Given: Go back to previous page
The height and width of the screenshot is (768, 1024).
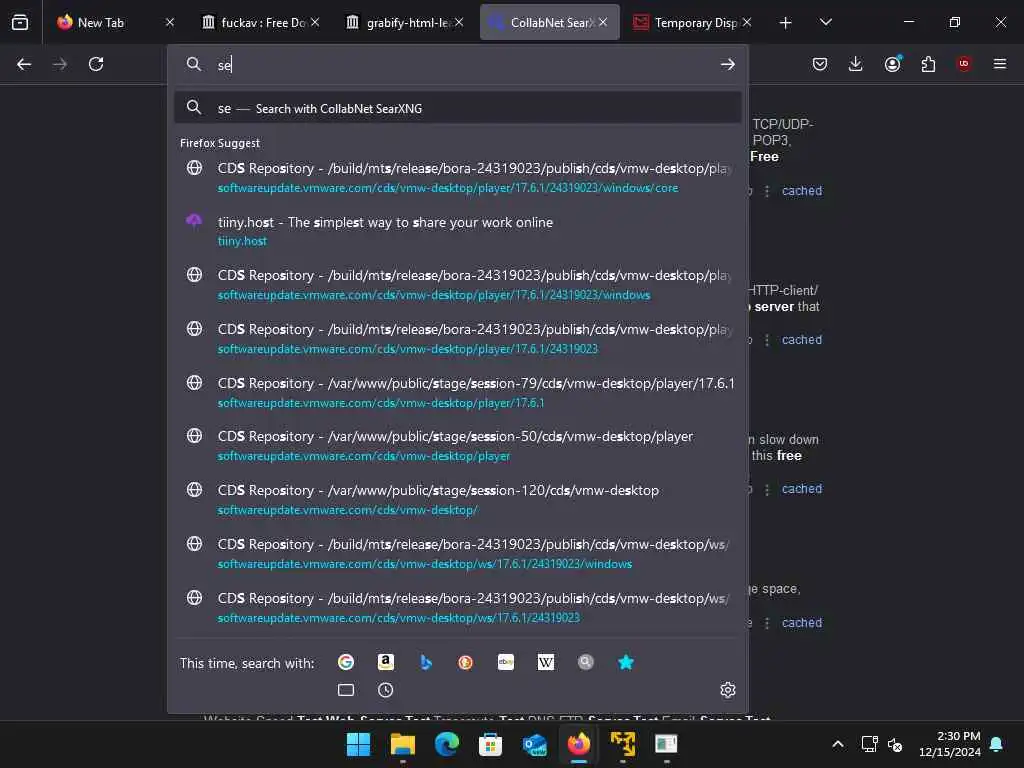Looking at the screenshot, I should click(x=24, y=64).
